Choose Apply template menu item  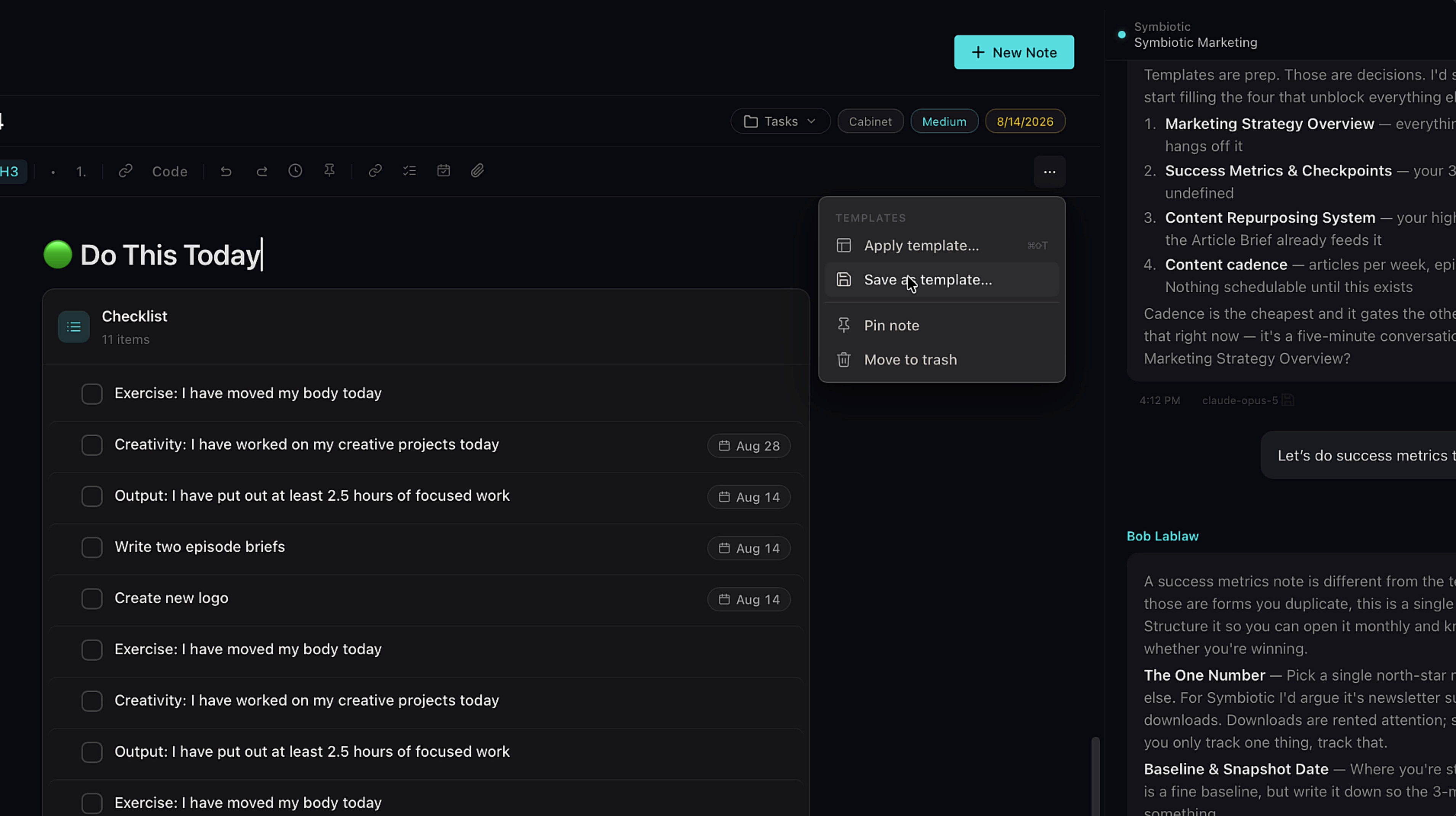942,246
